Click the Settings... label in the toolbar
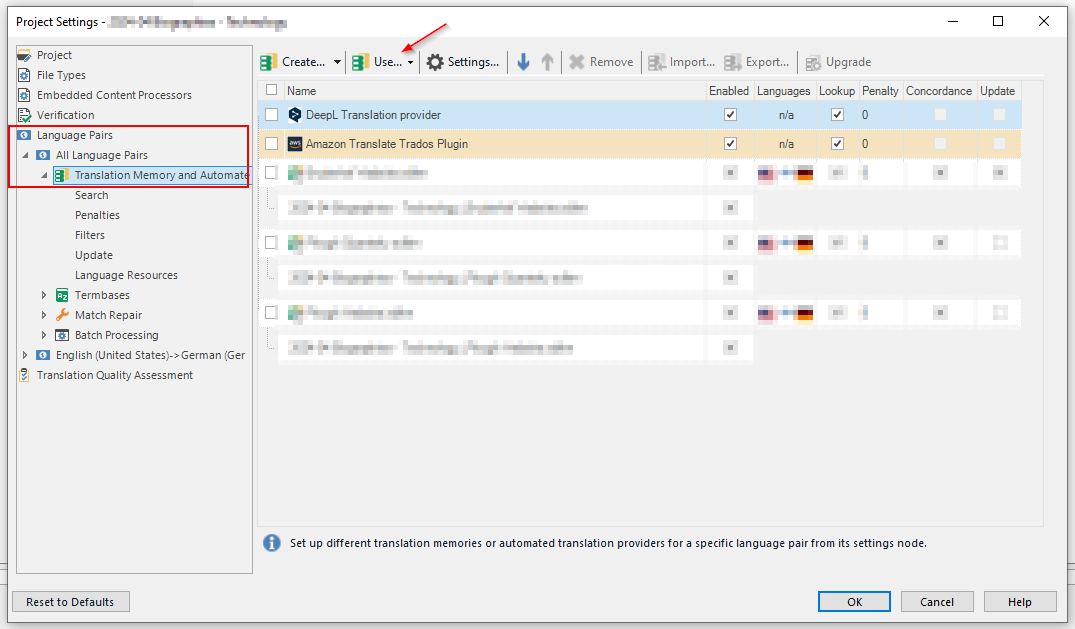1075x629 pixels. (473, 62)
